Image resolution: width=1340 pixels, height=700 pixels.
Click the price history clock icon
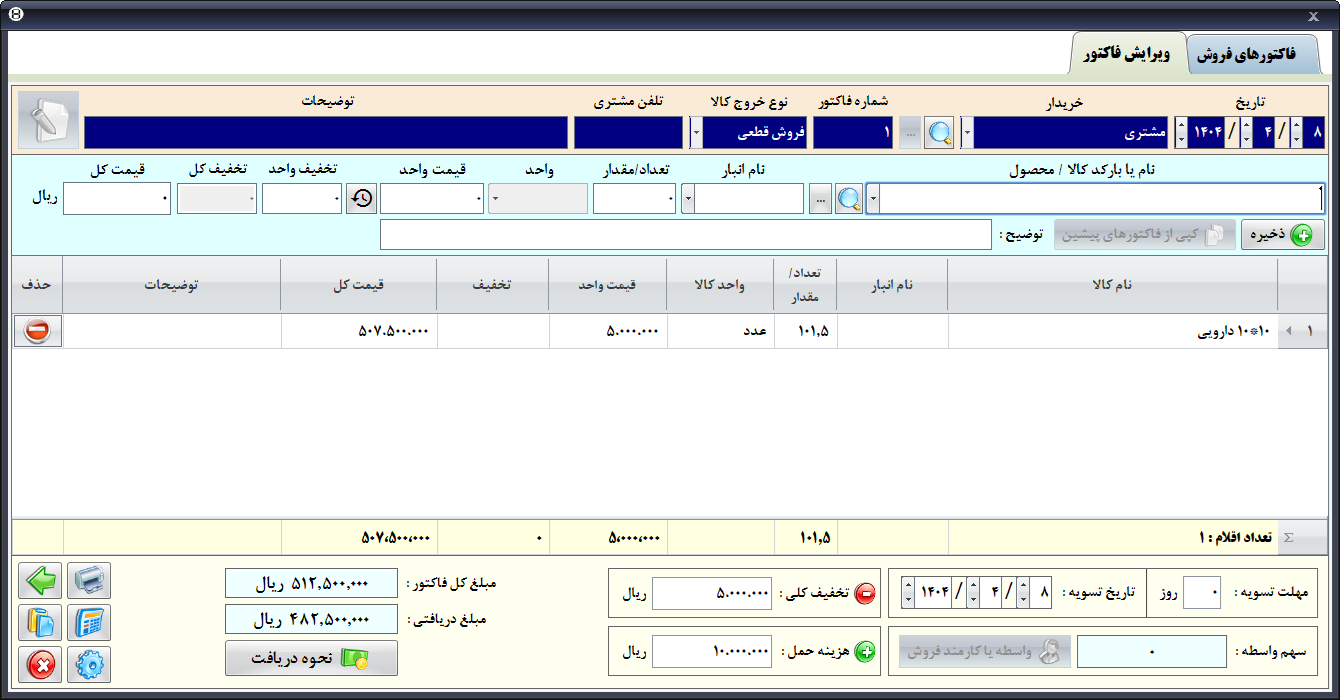tap(362, 199)
